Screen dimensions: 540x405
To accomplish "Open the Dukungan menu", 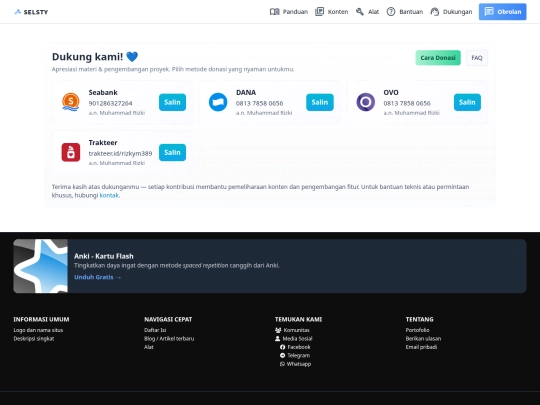I will (x=451, y=12).
